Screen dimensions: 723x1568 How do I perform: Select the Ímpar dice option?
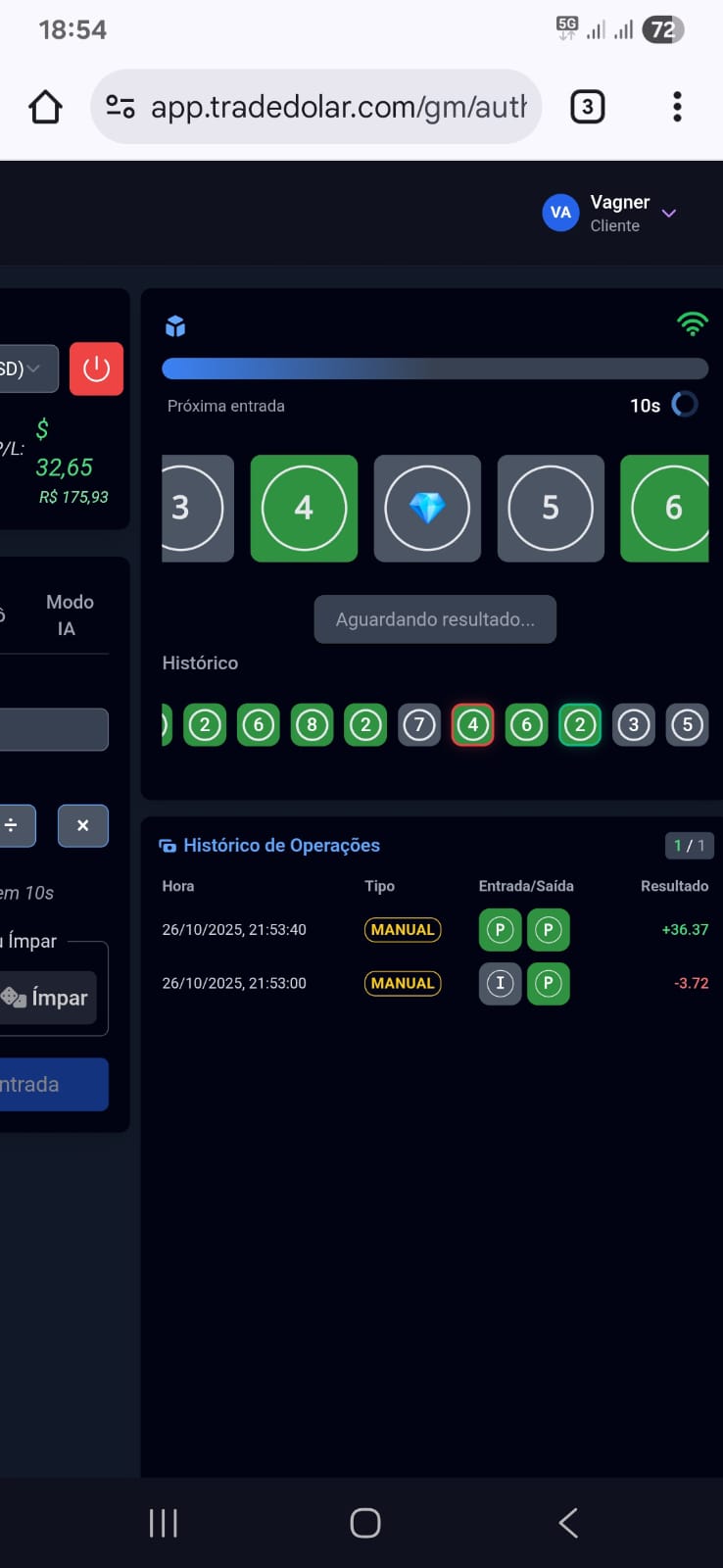47,998
